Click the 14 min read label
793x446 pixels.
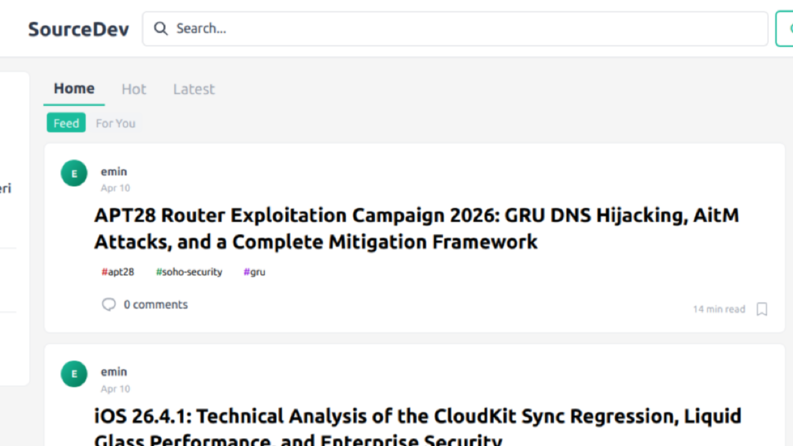[719, 309]
